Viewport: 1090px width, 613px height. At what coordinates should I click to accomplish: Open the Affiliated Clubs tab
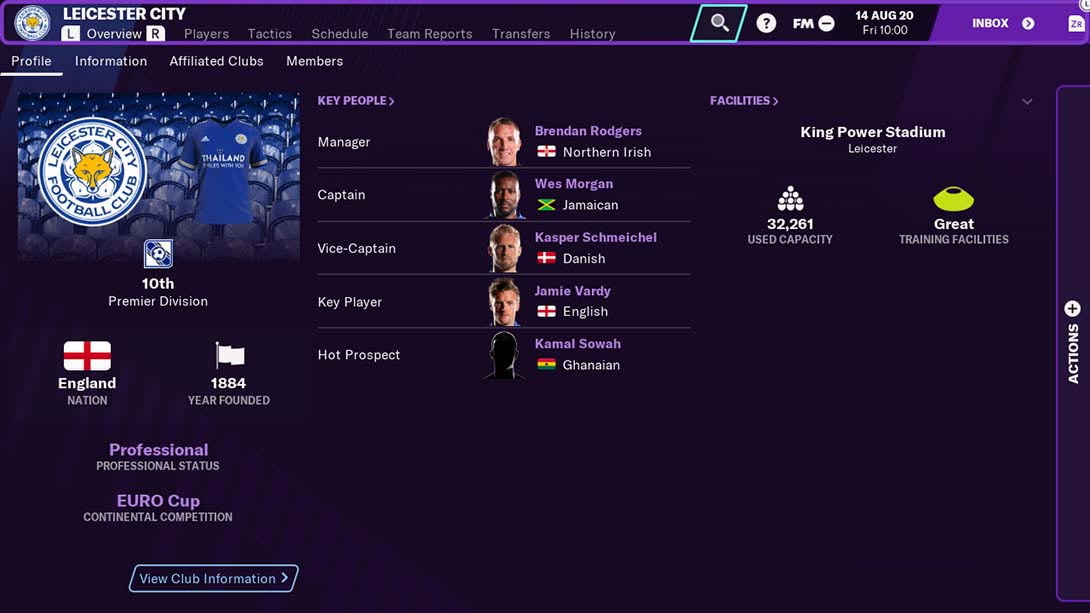pyautogui.click(x=216, y=61)
